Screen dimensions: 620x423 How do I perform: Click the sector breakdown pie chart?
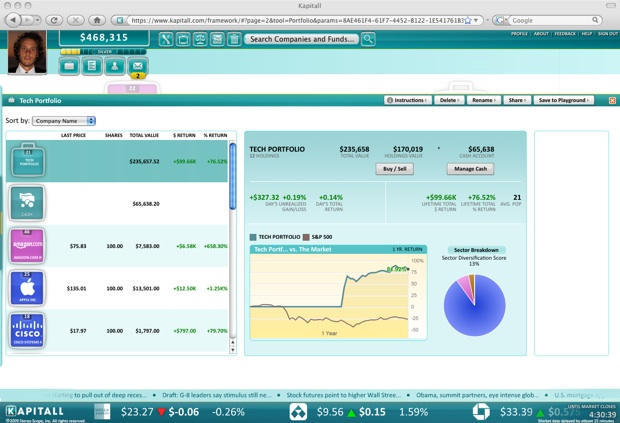[474, 305]
